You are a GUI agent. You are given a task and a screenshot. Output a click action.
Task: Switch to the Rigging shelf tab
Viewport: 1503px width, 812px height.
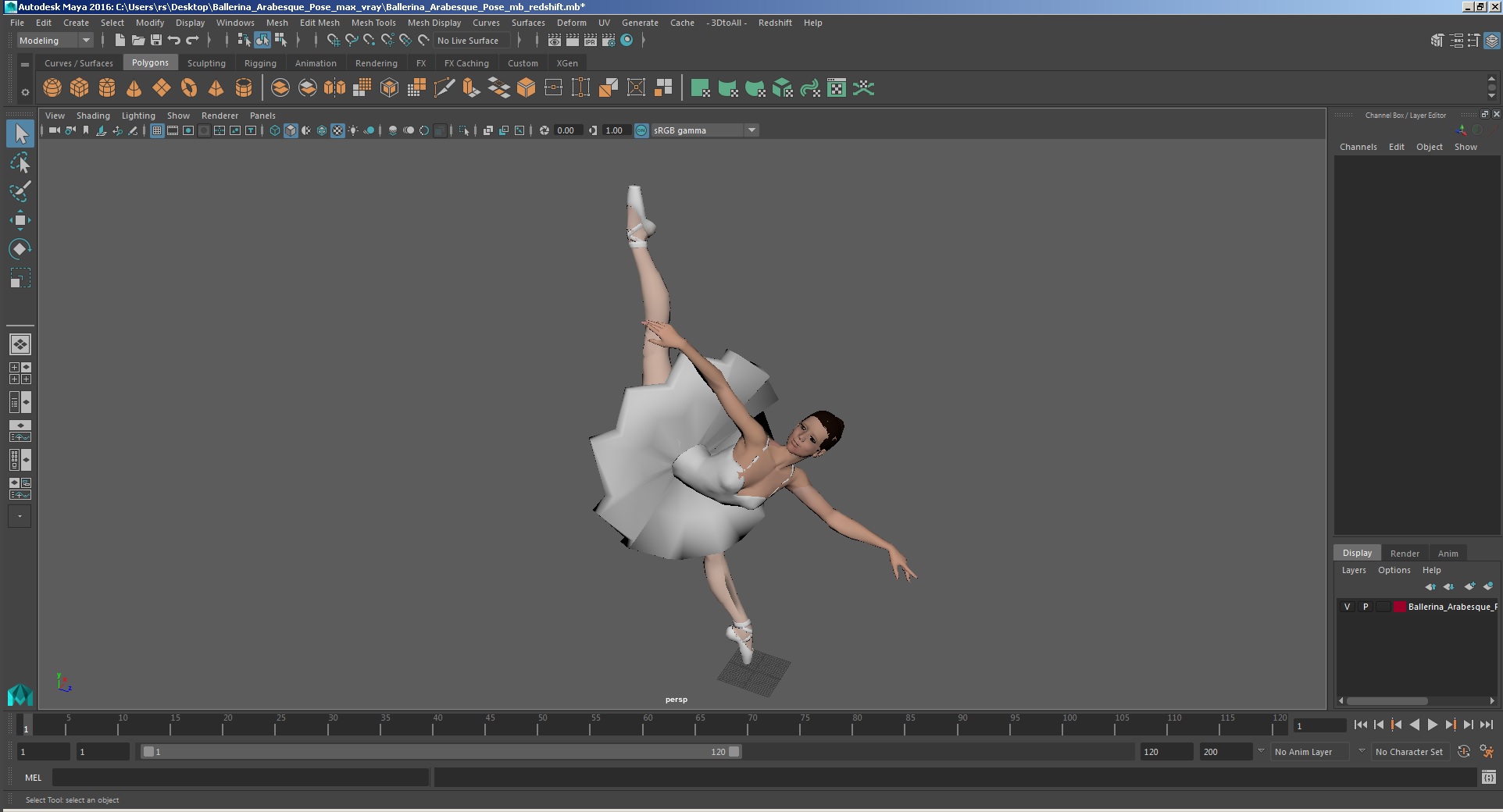[x=260, y=63]
